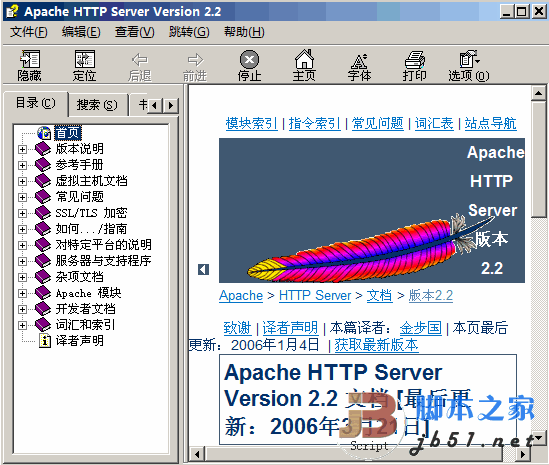Click the Home (主页) toolbar icon
Screen dimensions: 549x465
pyautogui.click(x=304, y=59)
